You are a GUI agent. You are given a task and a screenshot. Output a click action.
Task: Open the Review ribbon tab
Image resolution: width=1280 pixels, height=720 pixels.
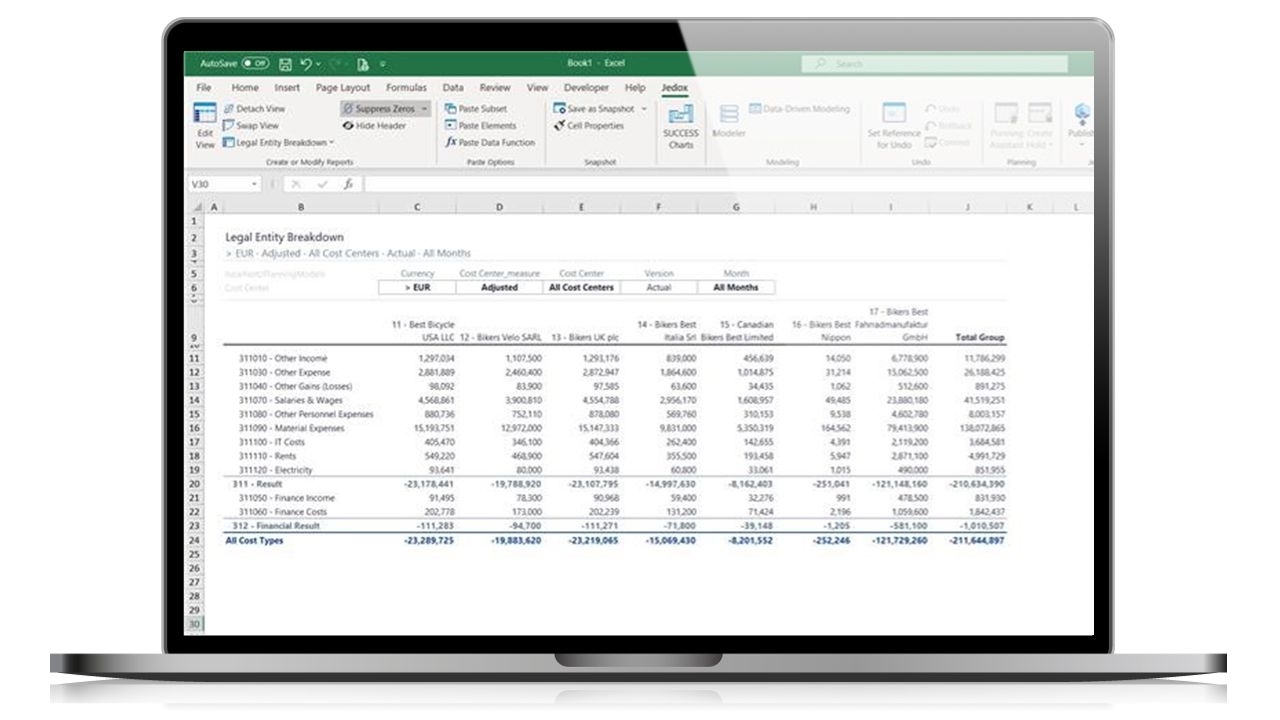pyautogui.click(x=495, y=88)
